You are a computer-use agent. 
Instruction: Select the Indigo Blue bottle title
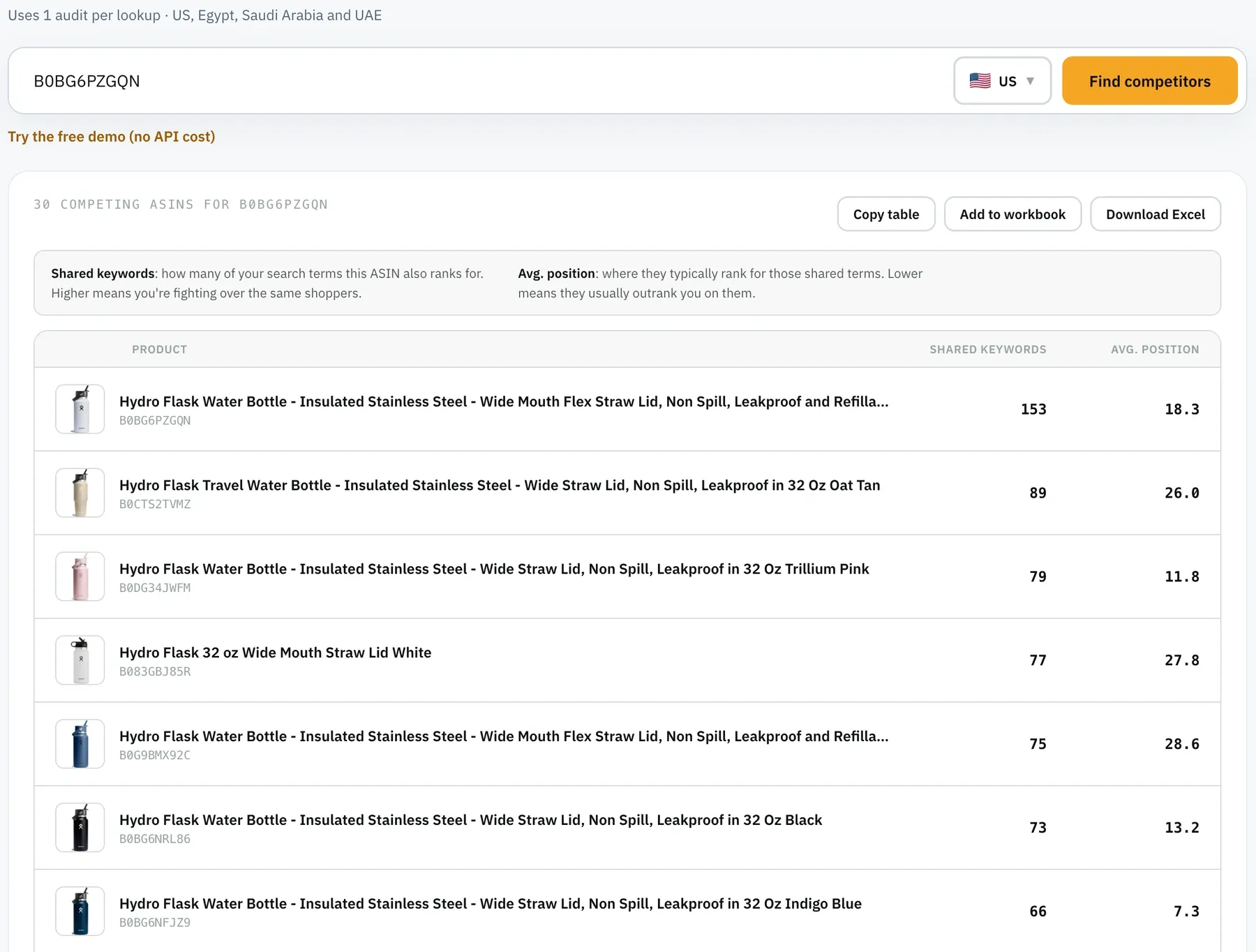491,904
